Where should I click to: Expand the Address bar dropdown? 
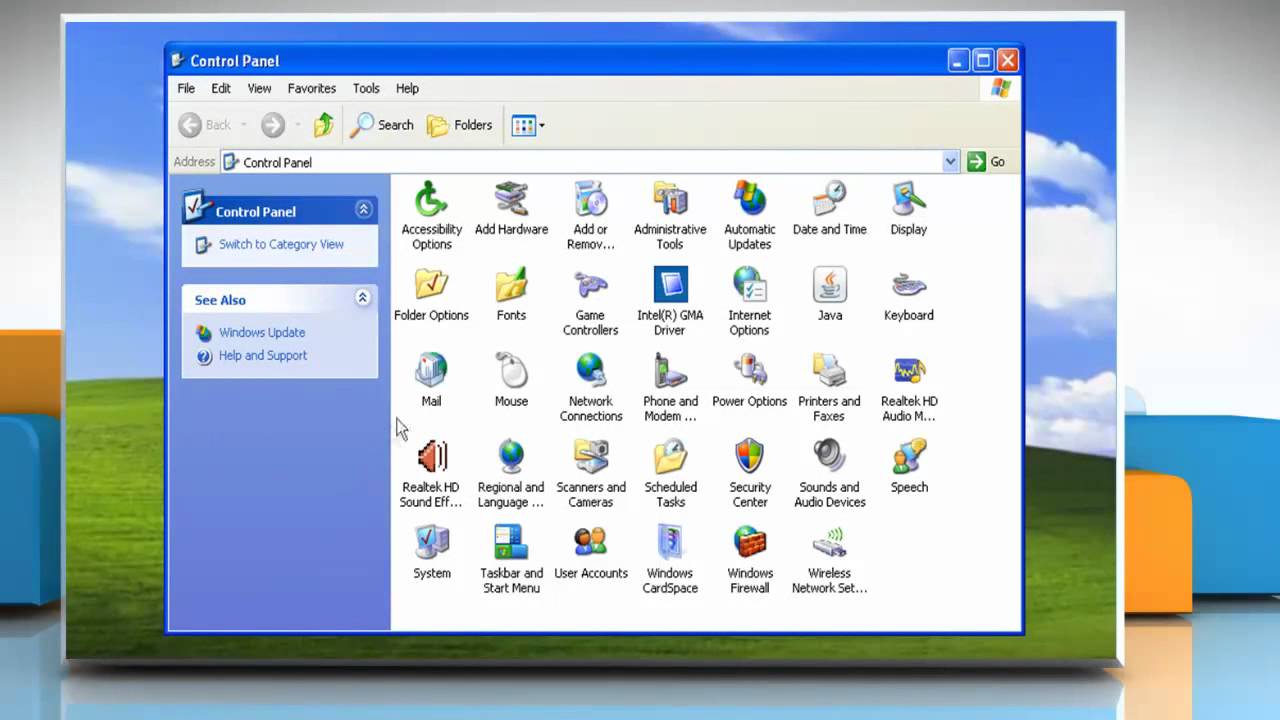pos(950,161)
